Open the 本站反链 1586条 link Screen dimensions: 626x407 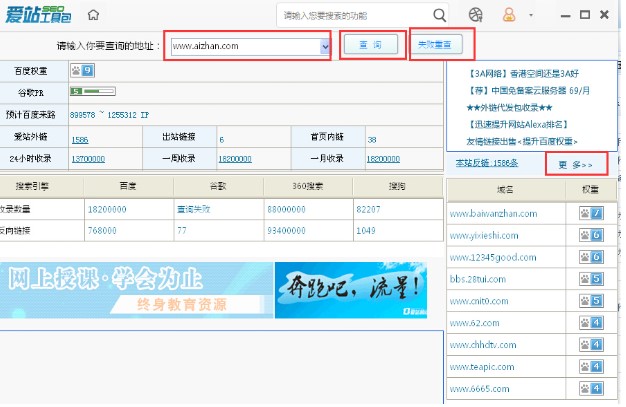[487, 163]
